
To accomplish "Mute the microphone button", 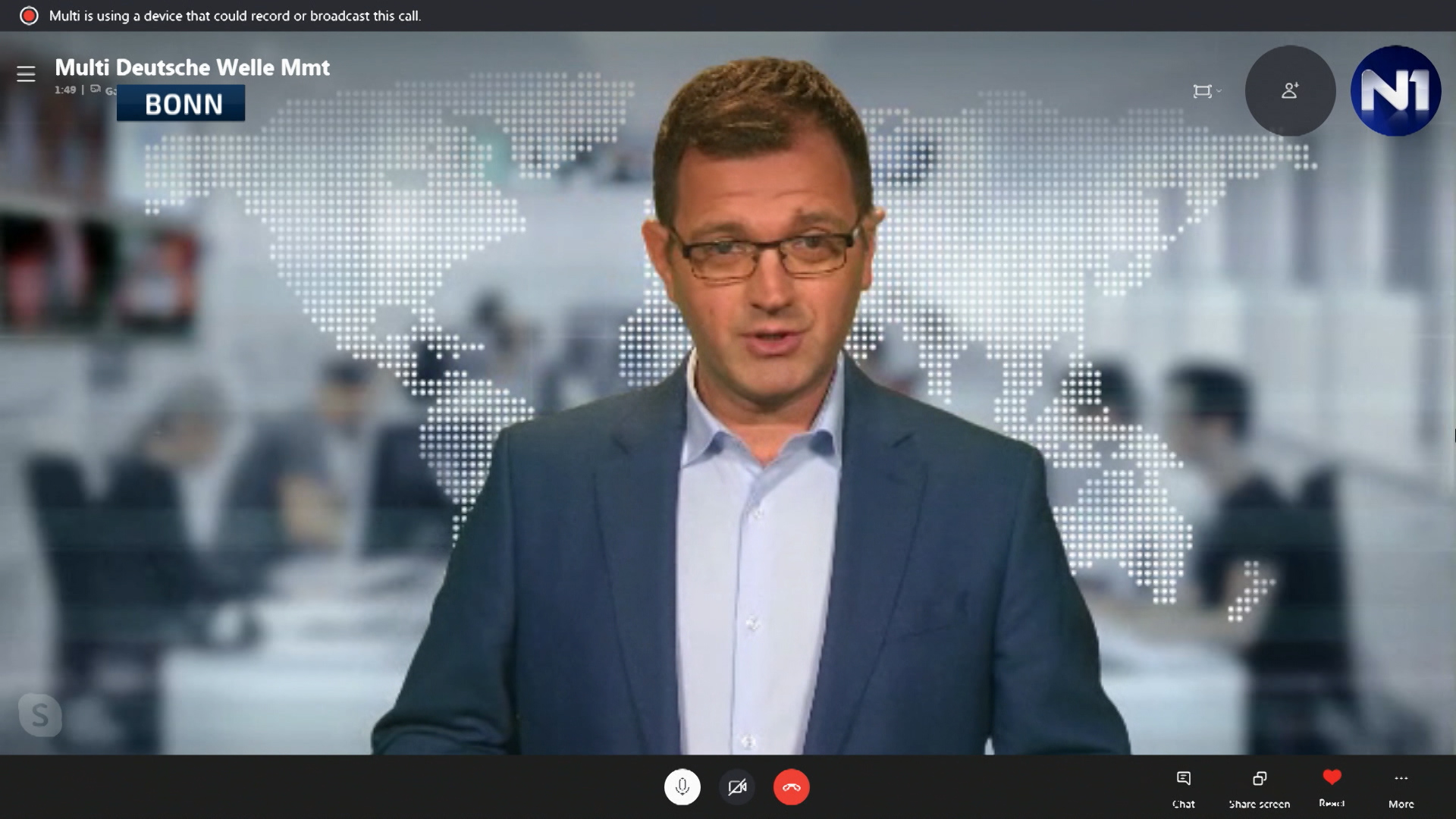I will click(682, 787).
